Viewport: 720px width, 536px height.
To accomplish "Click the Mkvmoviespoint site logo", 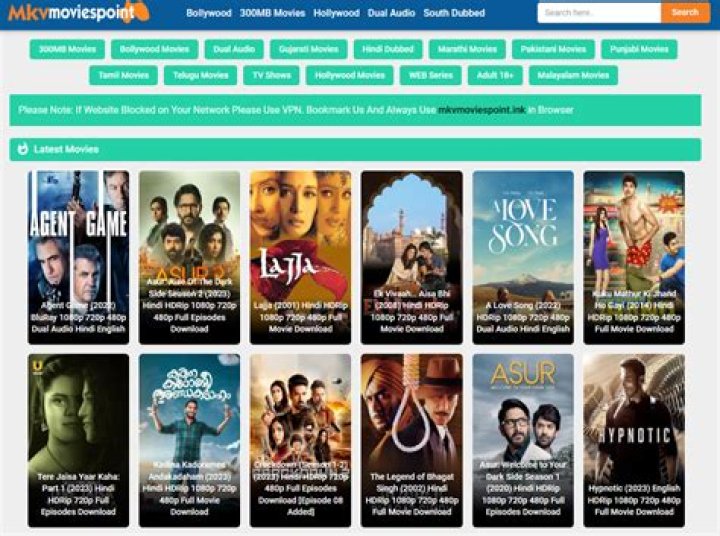I will 79,12.
